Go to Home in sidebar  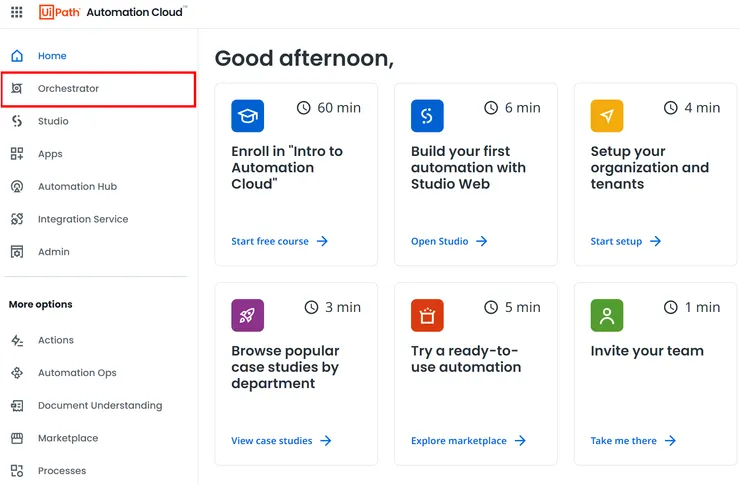click(52, 56)
